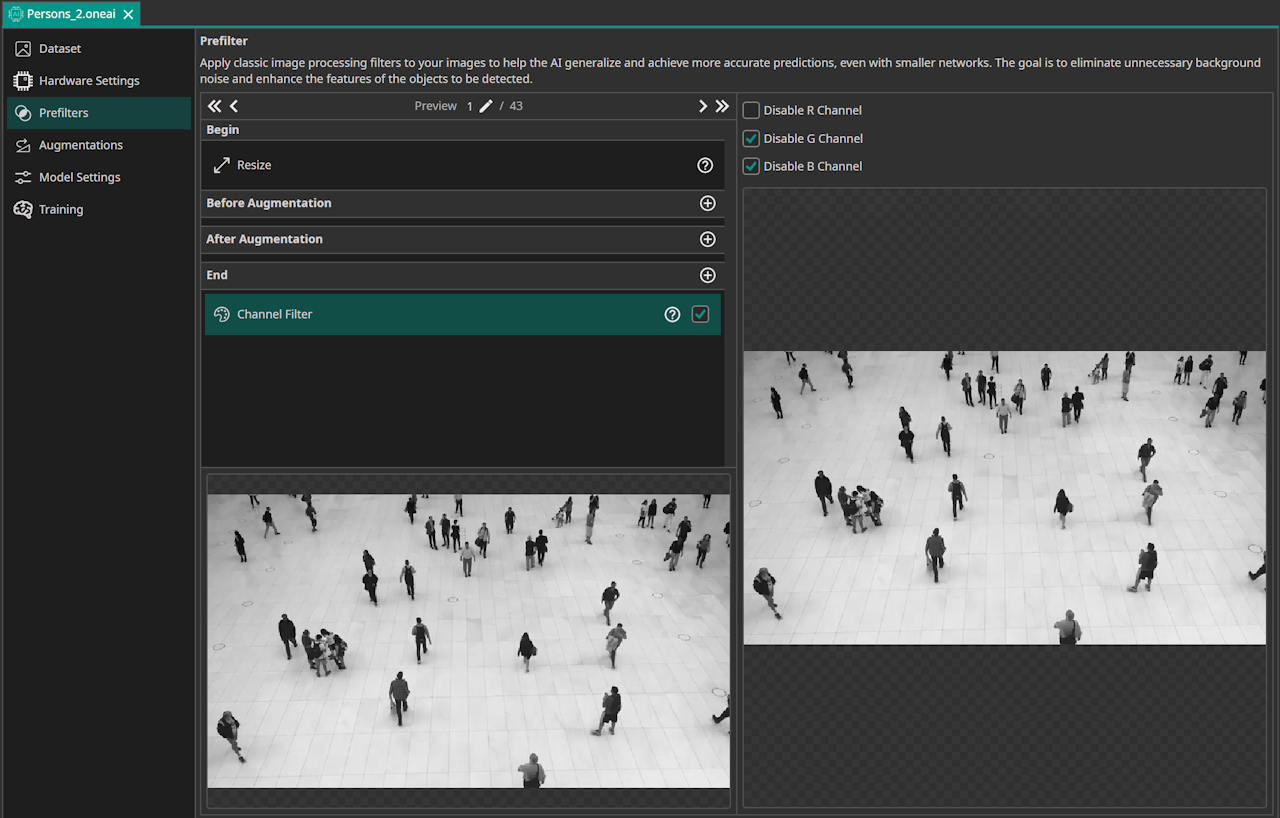Jump to the last preview image

click(x=722, y=105)
